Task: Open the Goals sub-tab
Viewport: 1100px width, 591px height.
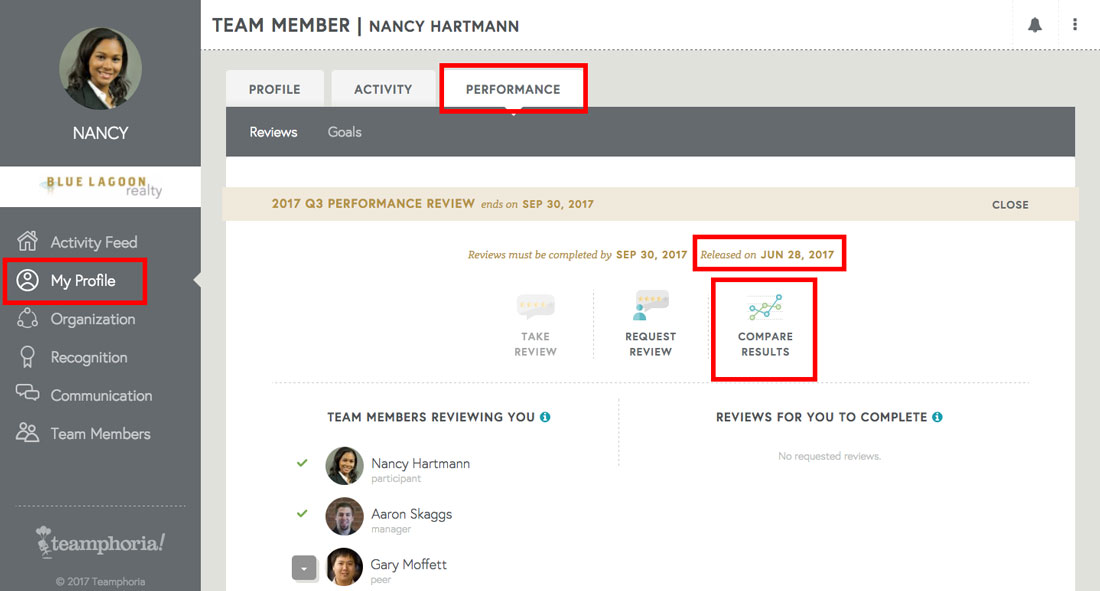Action: pyautogui.click(x=344, y=131)
